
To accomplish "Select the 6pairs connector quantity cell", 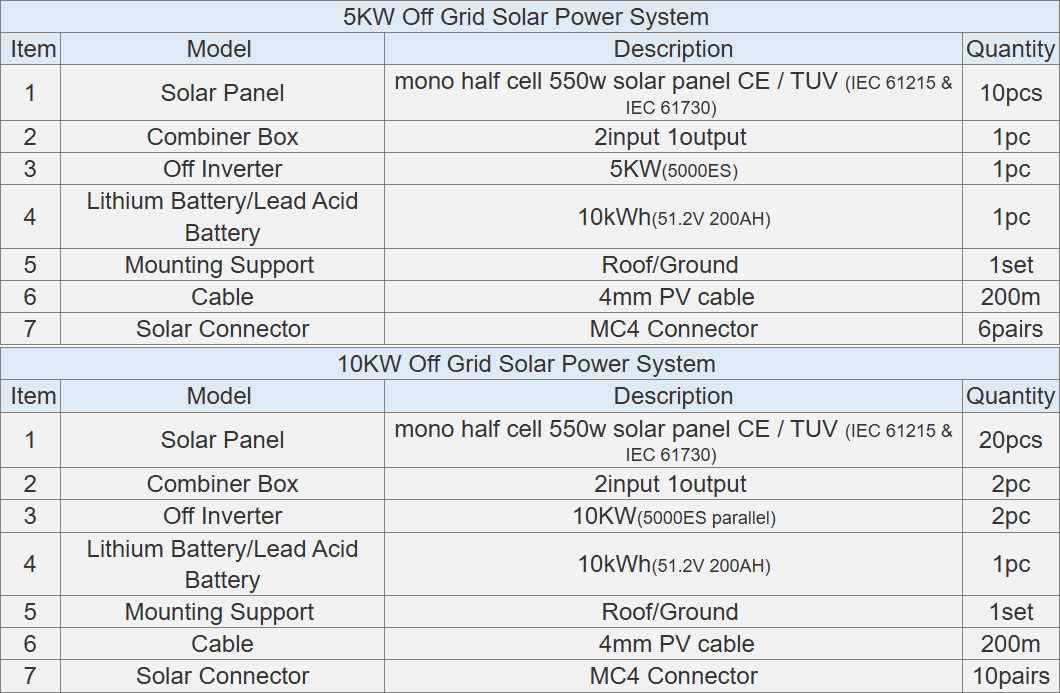I will pos(1010,329).
